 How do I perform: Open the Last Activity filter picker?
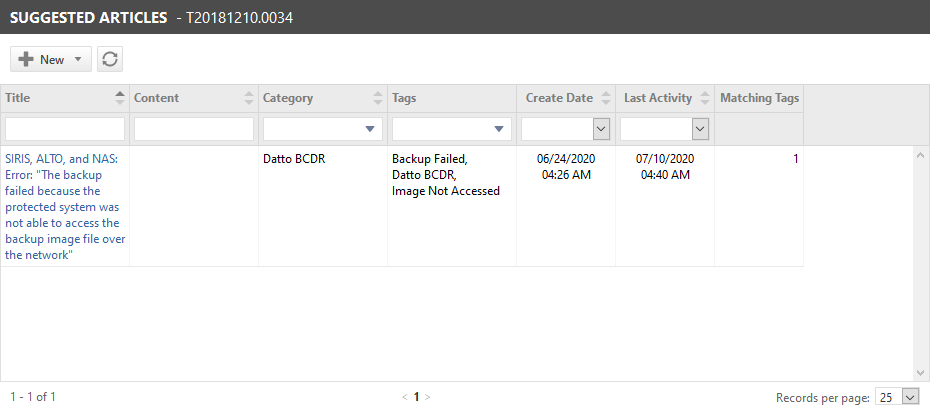pos(700,129)
